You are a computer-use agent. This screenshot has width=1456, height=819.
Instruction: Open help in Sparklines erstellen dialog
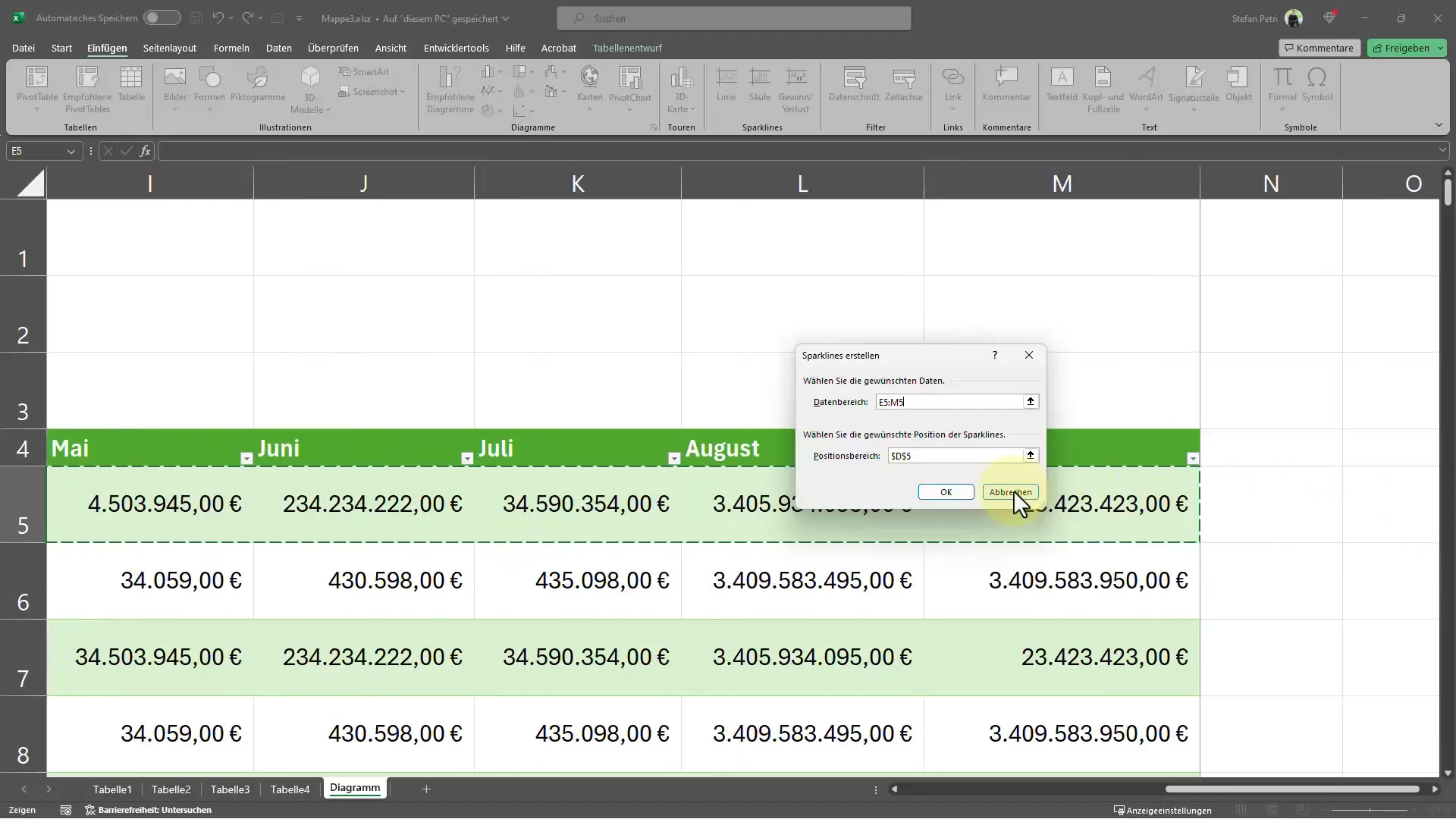pos(994,355)
